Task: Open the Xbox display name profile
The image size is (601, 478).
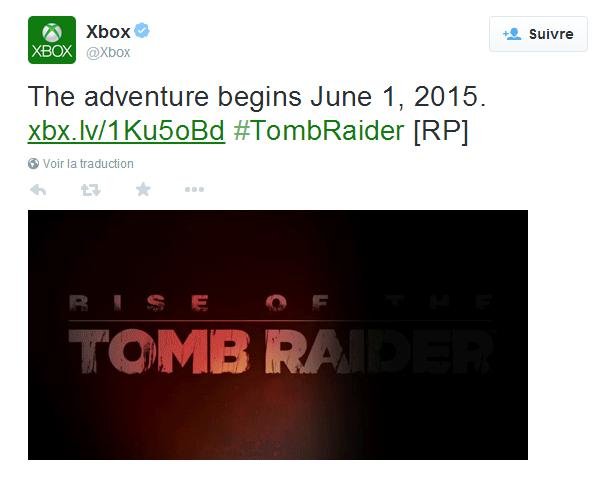Action: click(x=108, y=31)
